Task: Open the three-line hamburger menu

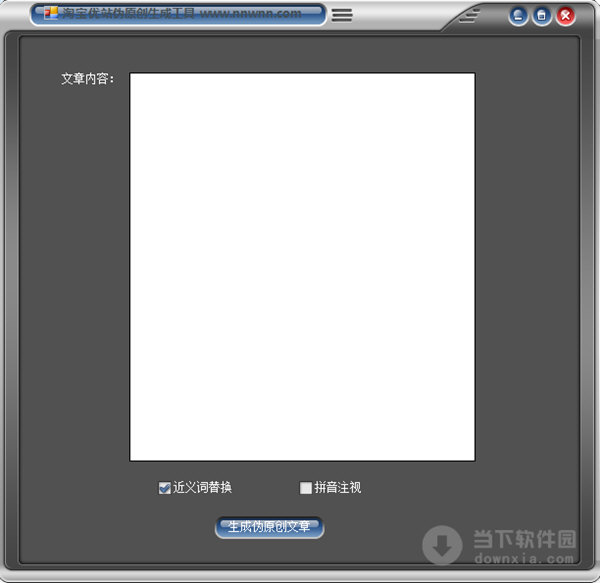Action: [x=342, y=15]
